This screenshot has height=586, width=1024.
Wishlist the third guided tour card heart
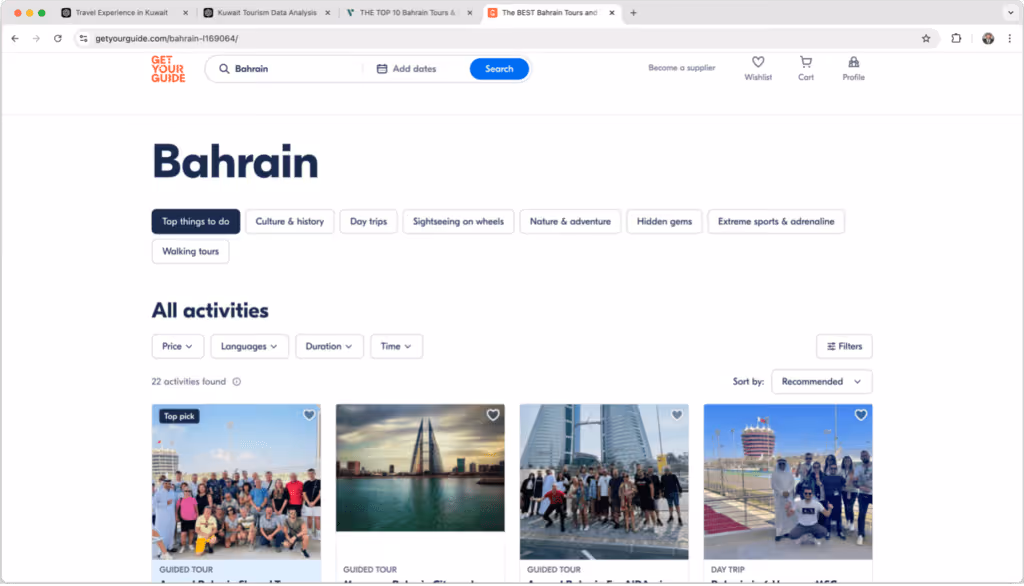[677, 415]
